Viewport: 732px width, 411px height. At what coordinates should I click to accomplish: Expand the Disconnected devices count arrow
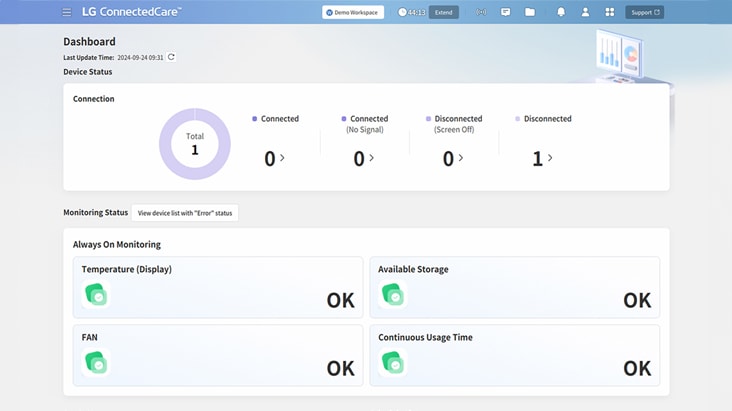point(550,158)
